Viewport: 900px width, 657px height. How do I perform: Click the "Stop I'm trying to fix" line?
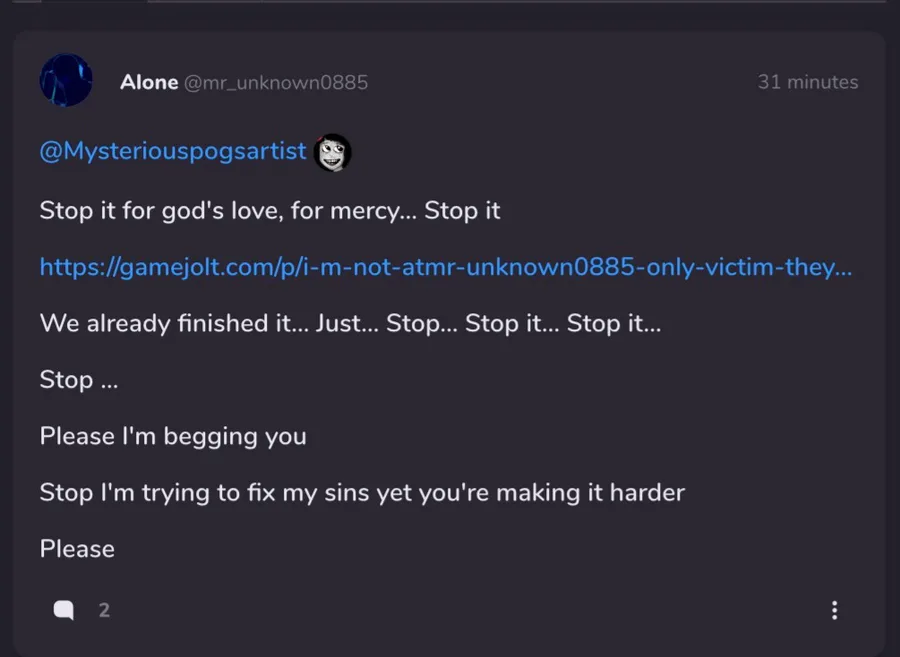click(x=362, y=492)
